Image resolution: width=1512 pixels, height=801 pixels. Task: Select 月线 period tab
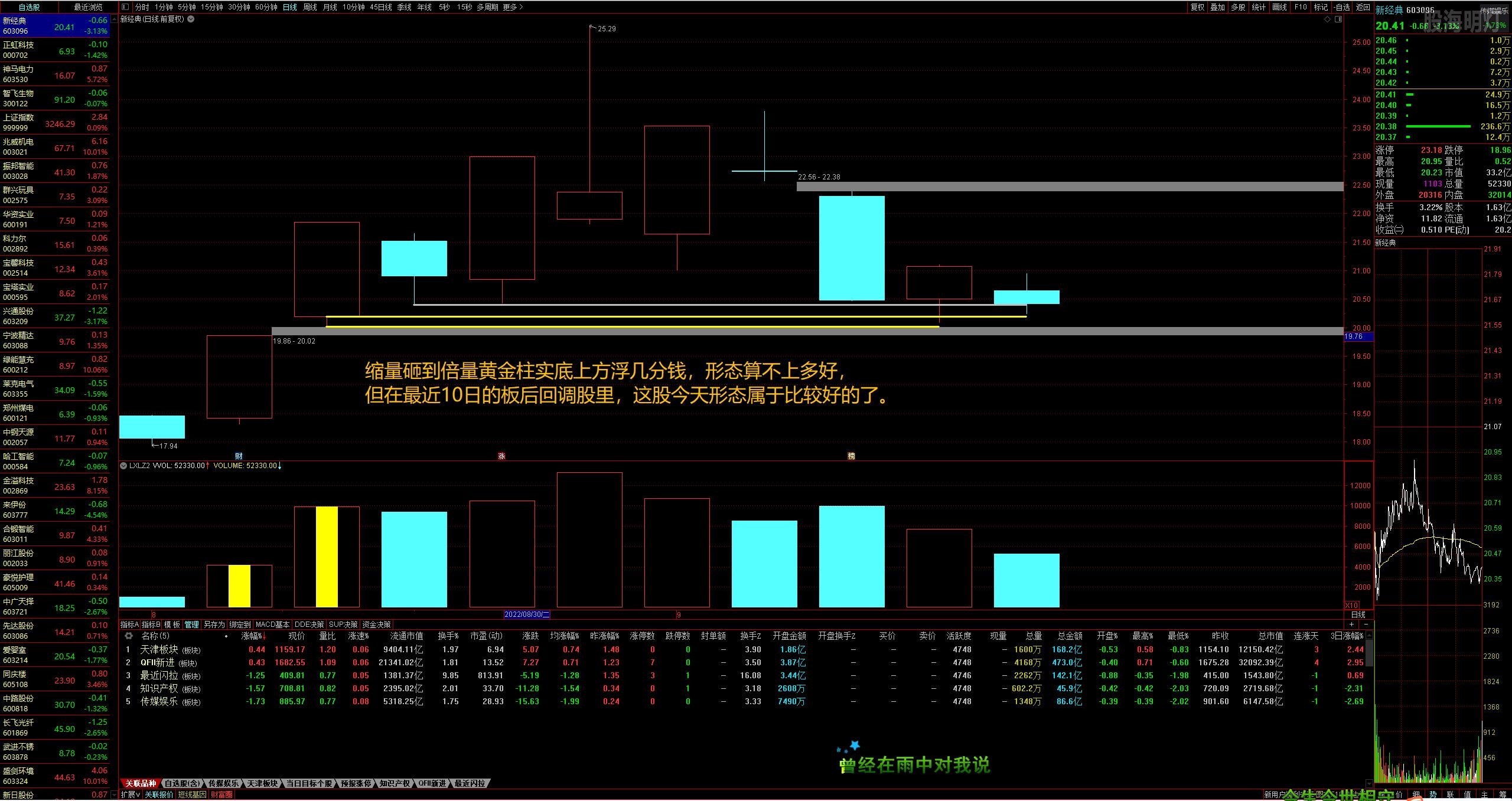click(330, 7)
